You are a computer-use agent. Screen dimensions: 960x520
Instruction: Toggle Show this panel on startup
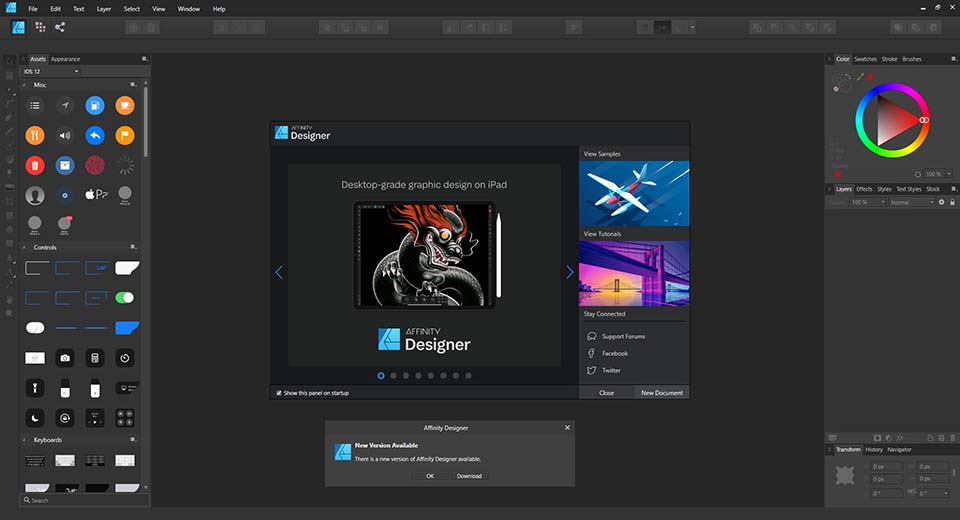279,393
